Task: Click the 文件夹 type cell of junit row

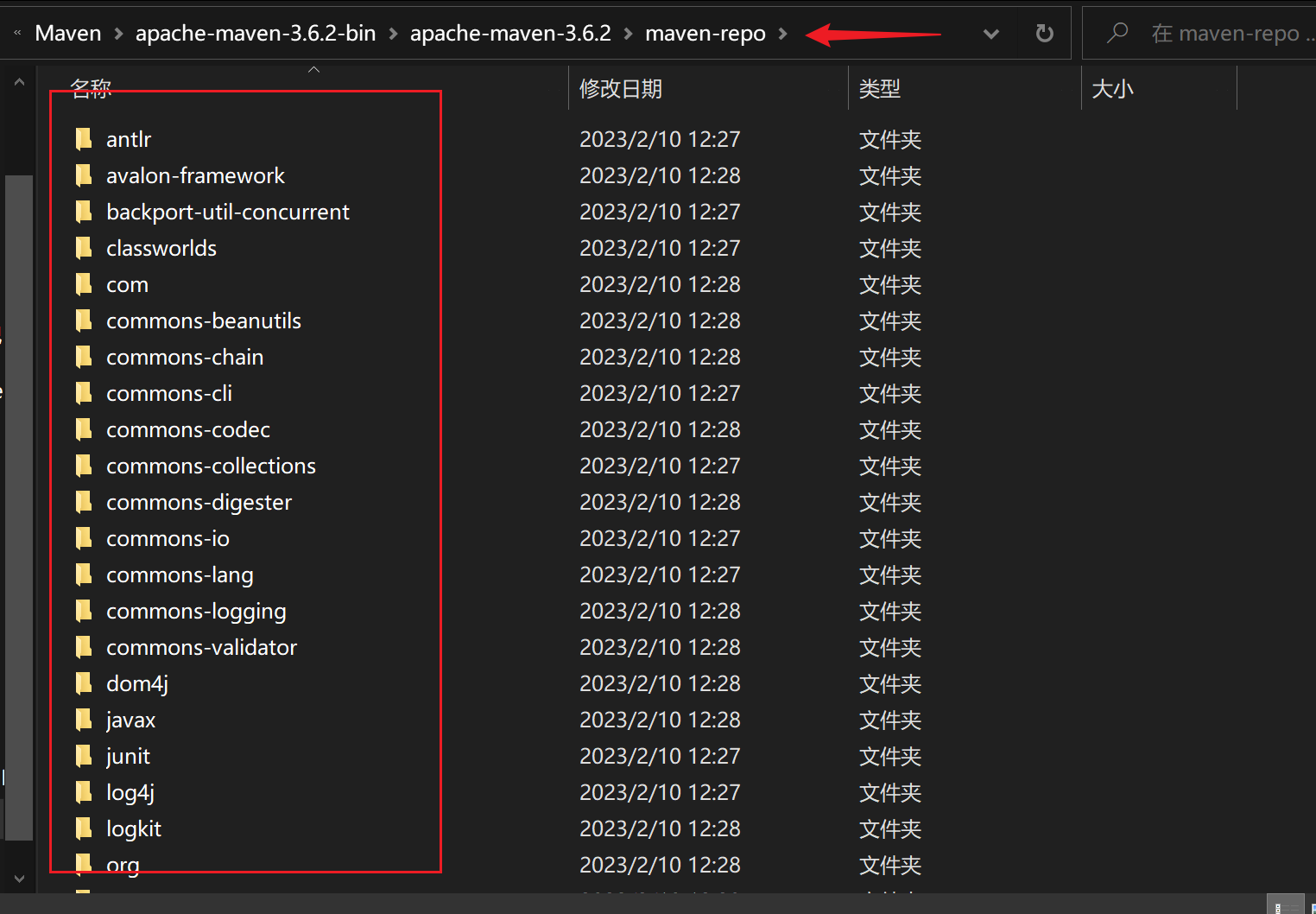Action: (x=890, y=756)
